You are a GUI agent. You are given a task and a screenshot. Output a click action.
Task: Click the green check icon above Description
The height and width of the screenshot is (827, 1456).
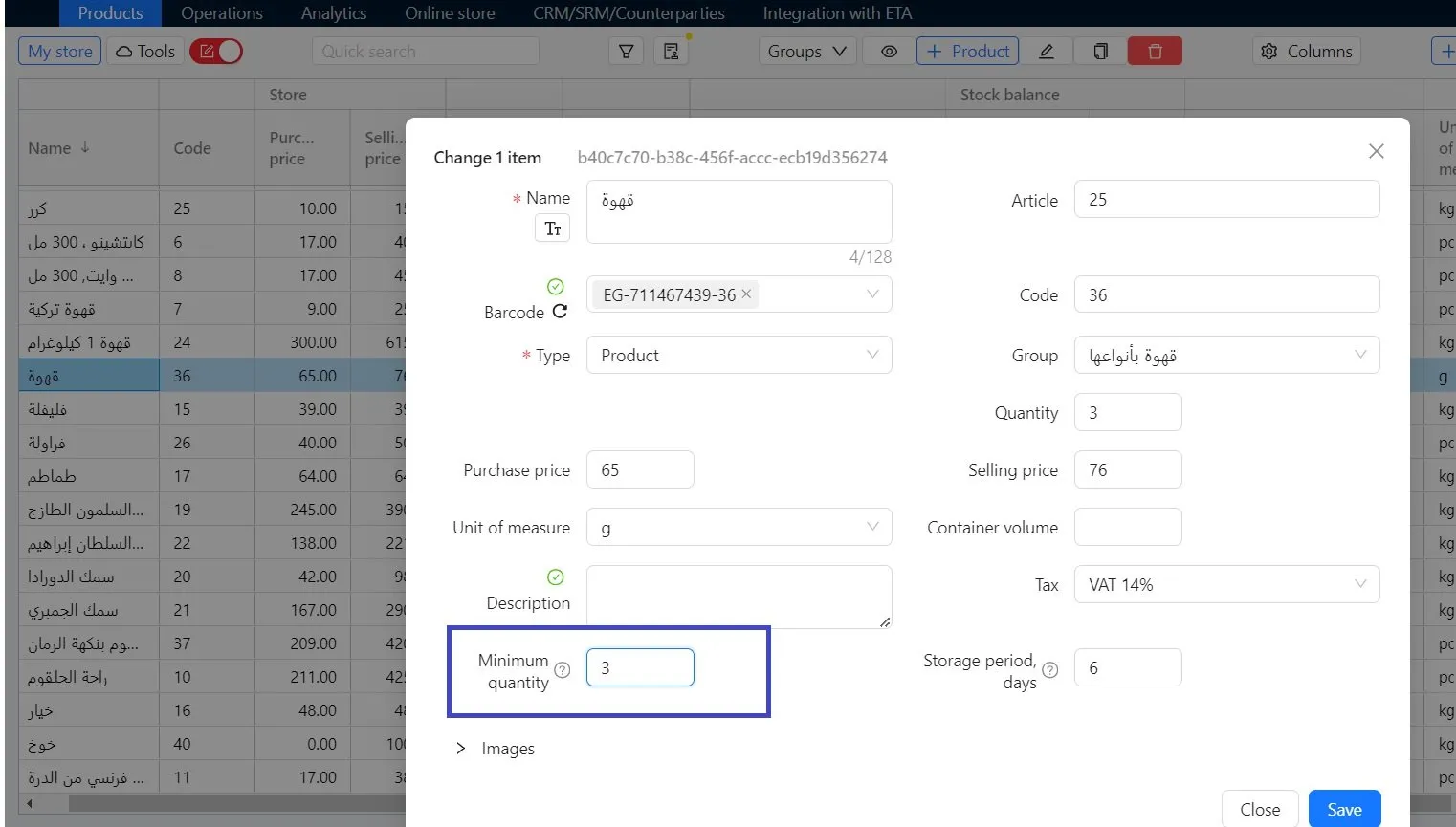coord(555,577)
